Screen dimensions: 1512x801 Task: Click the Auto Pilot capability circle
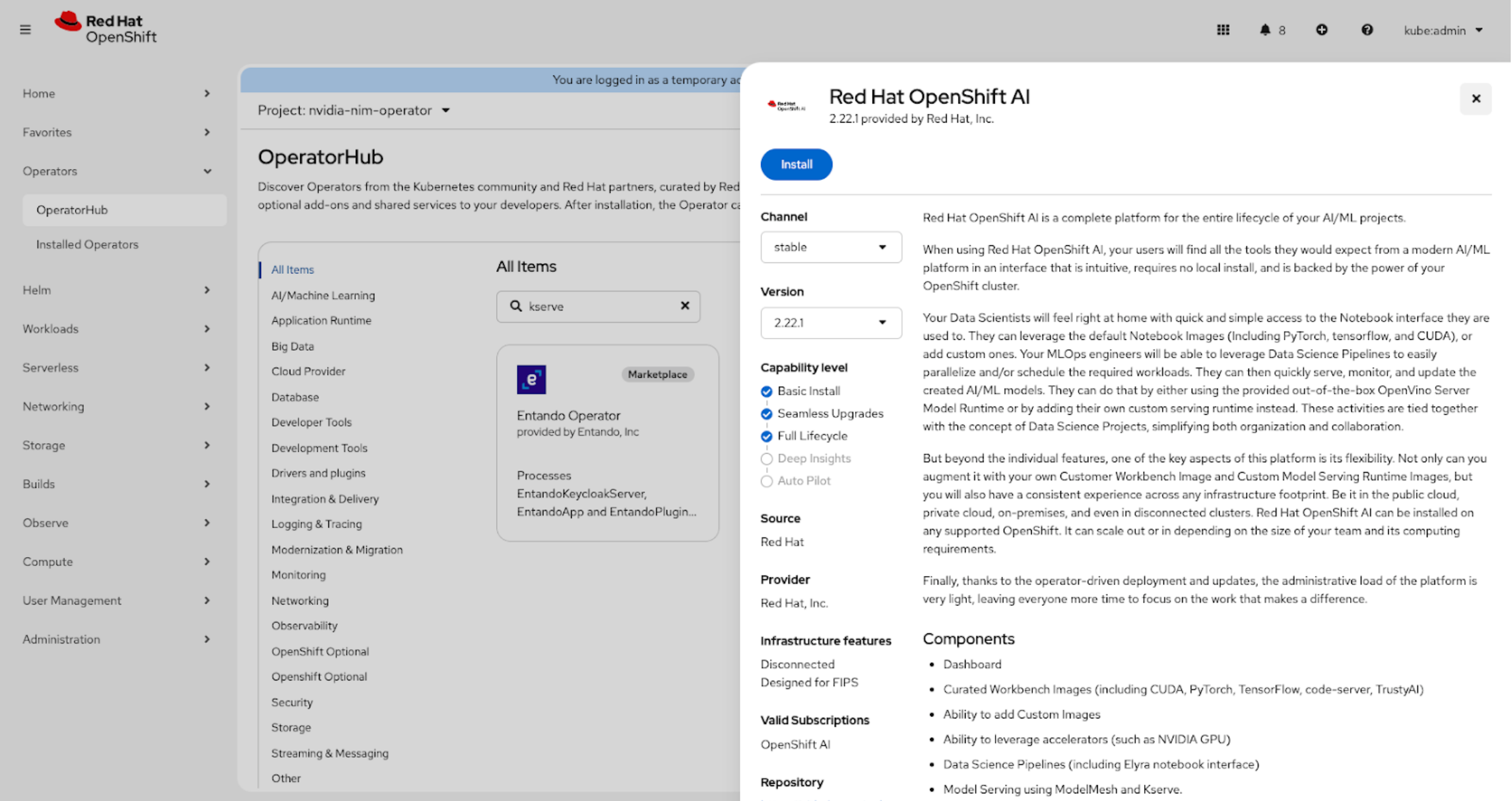click(x=766, y=481)
